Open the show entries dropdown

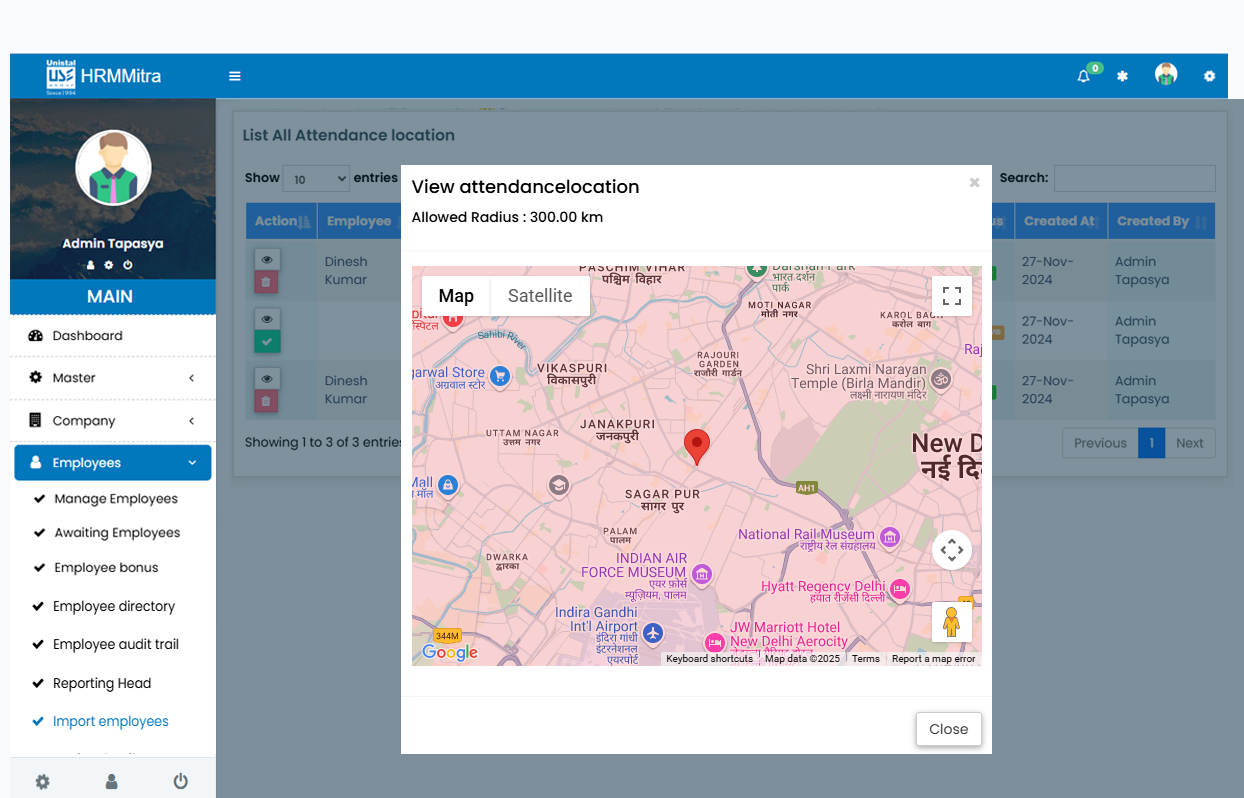coord(316,179)
